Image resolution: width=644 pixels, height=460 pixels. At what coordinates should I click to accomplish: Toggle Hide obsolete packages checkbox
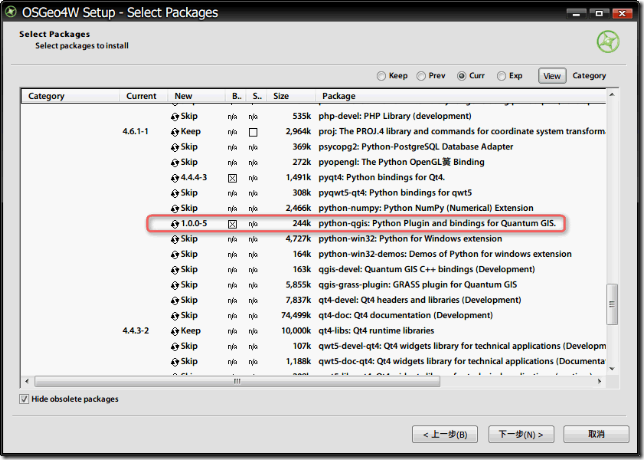(x=24, y=399)
